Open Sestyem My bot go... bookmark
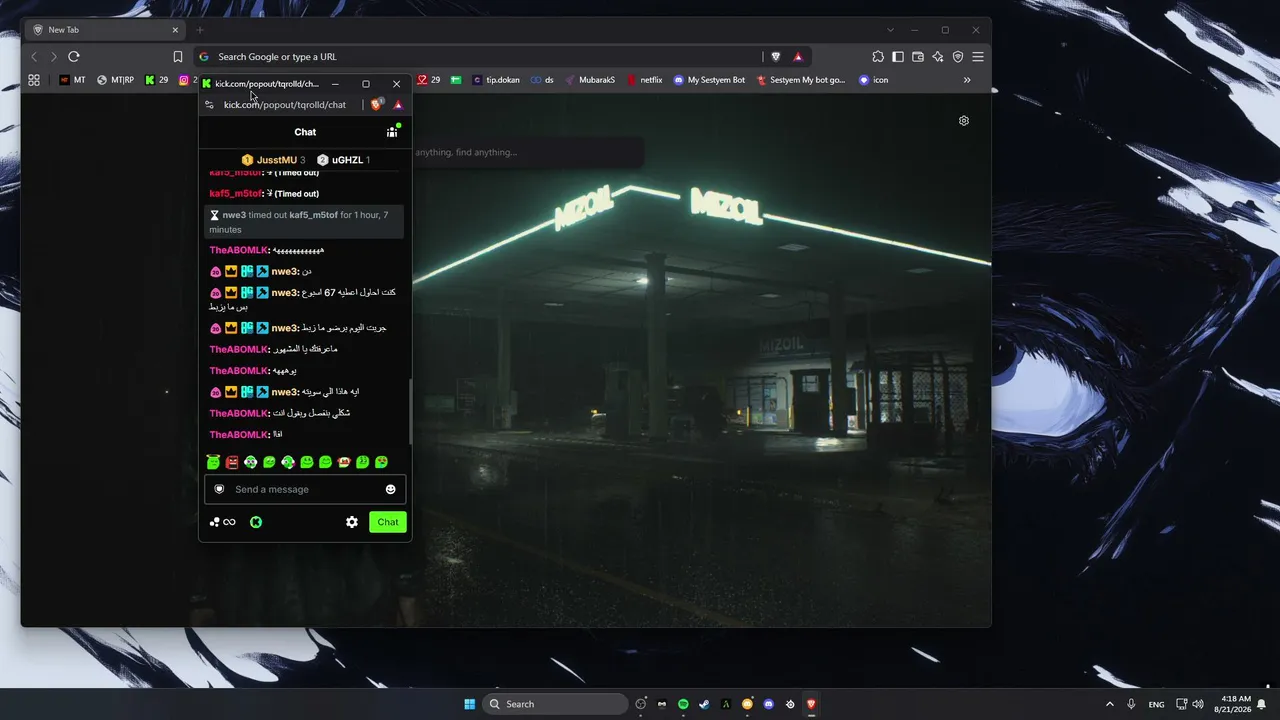Image resolution: width=1280 pixels, height=720 pixels. (x=801, y=80)
